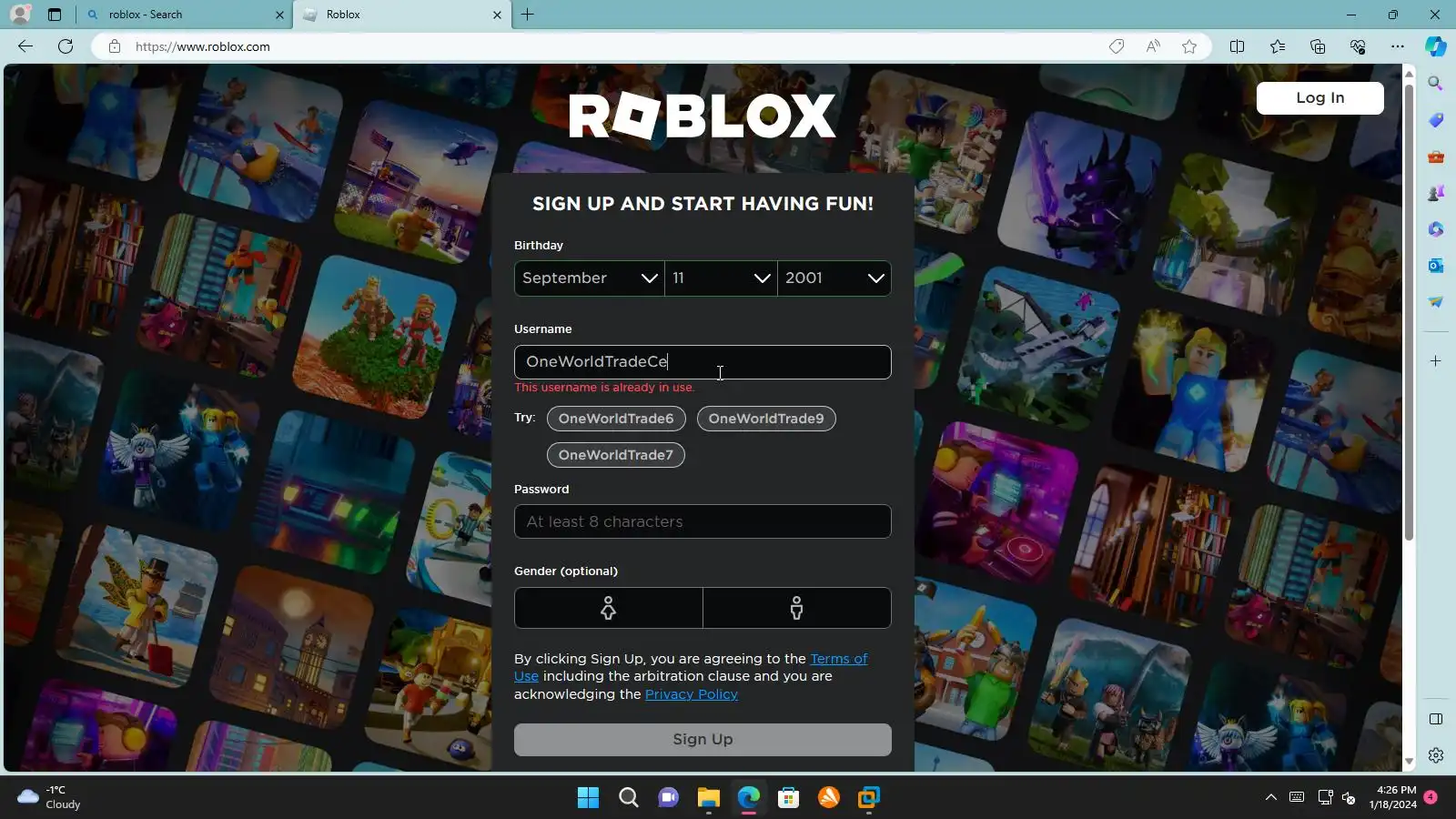Screen dimensions: 1456x819
Task: Open Browser essentials heart icon
Action: point(1358,46)
